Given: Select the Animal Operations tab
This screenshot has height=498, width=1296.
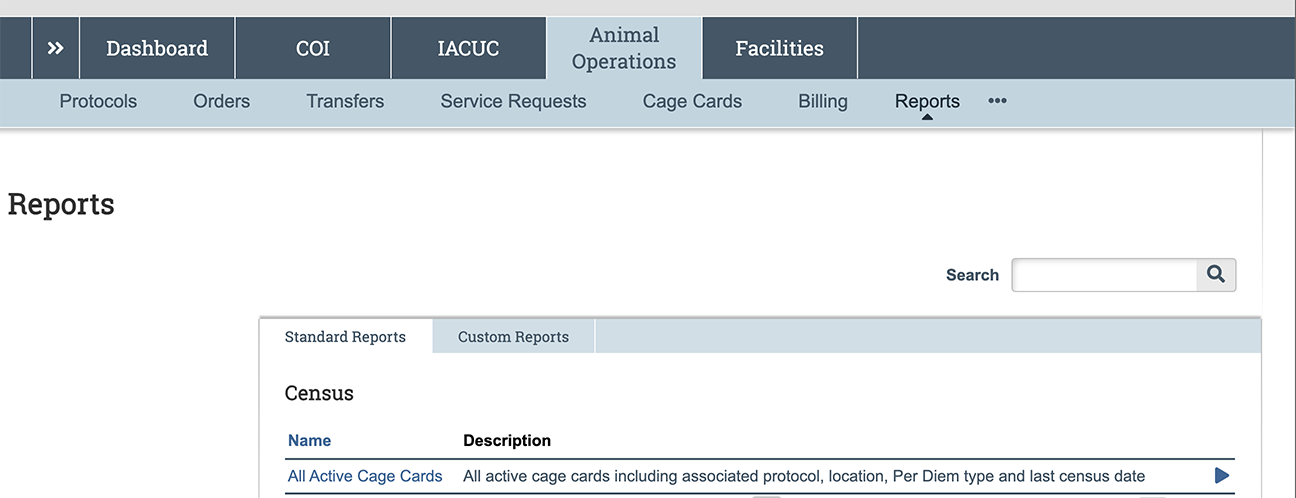Looking at the screenshot, I should pyautogui.click(x=624, y=48).
